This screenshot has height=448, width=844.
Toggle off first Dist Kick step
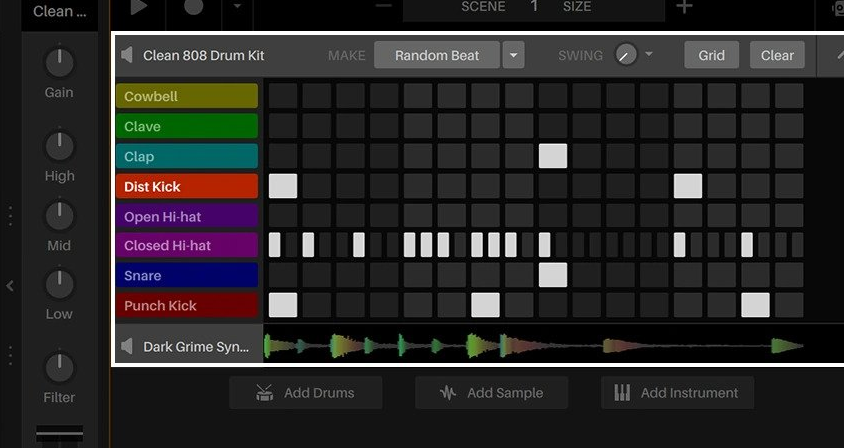tap(283, 186)
